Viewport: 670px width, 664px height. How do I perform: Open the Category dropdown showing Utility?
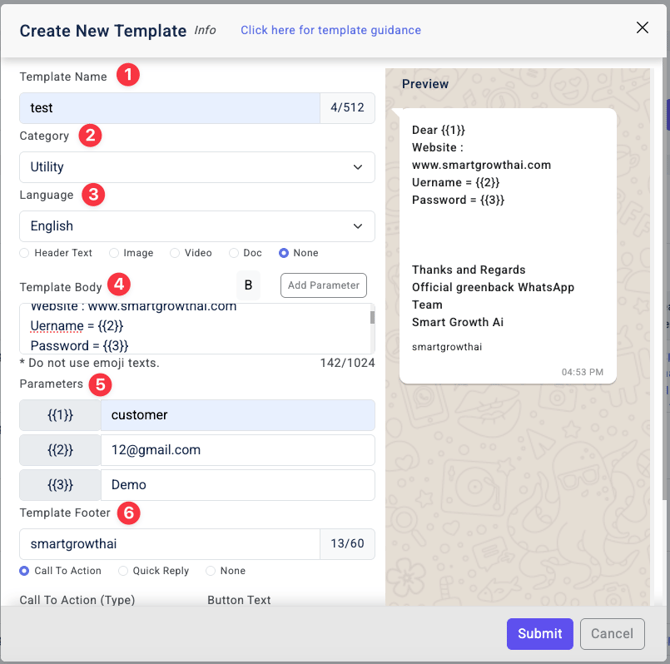197,167
